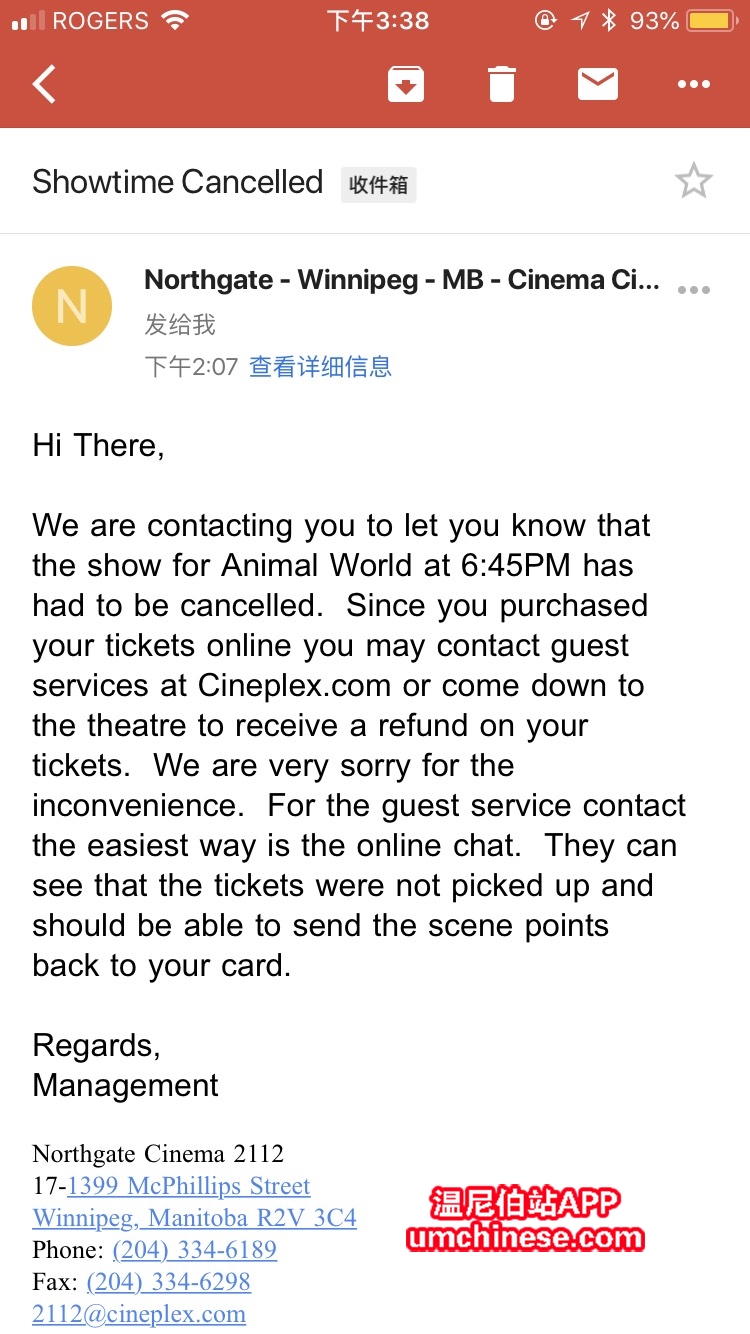
Task: Tap the 发给我 recipient line
Action: pos(180,325)
